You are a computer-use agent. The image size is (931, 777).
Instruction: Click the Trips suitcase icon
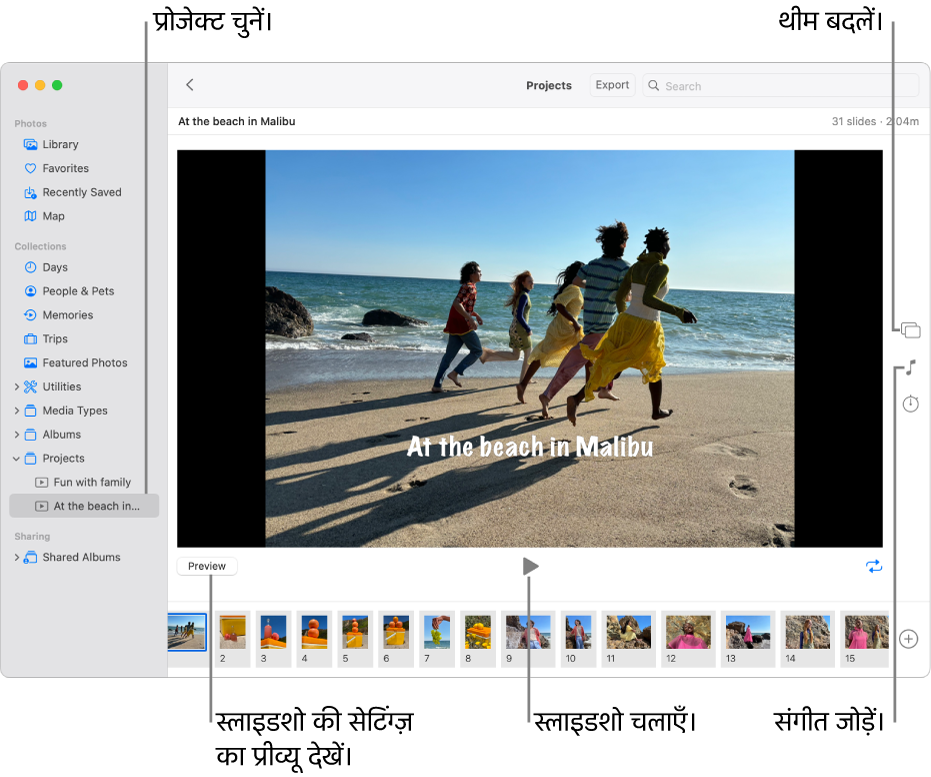click(x=30, y=339)
